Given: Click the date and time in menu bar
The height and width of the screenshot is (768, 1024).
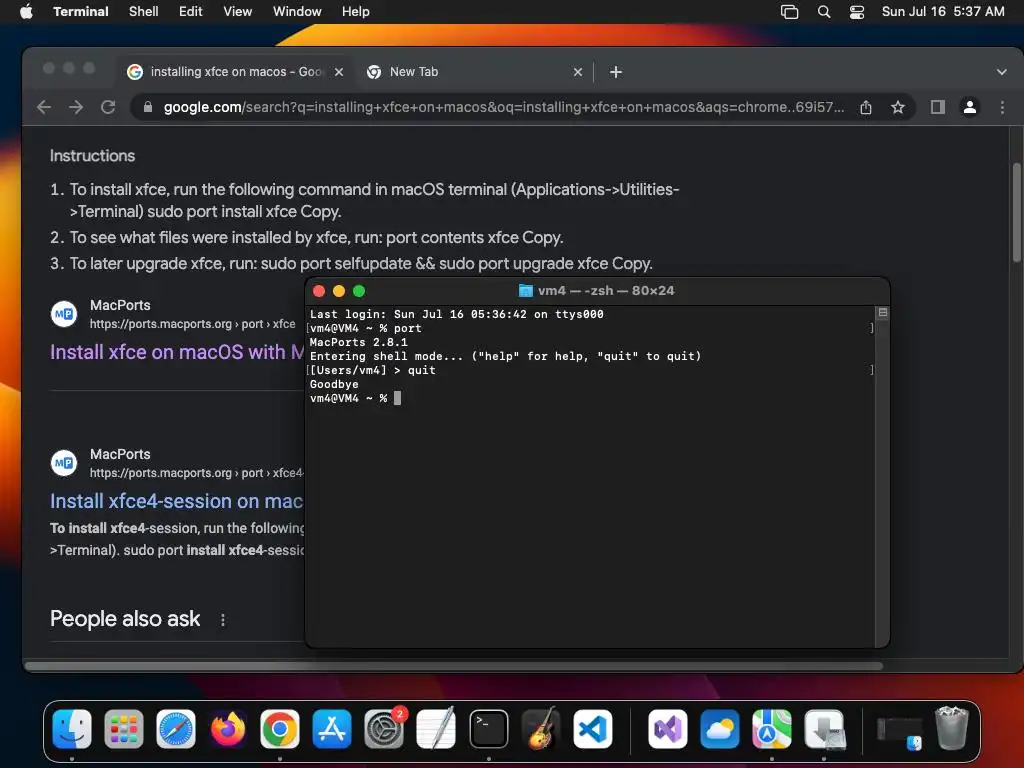Looking at the screenshot, I should pyautogui.click(x=943, y=11).
